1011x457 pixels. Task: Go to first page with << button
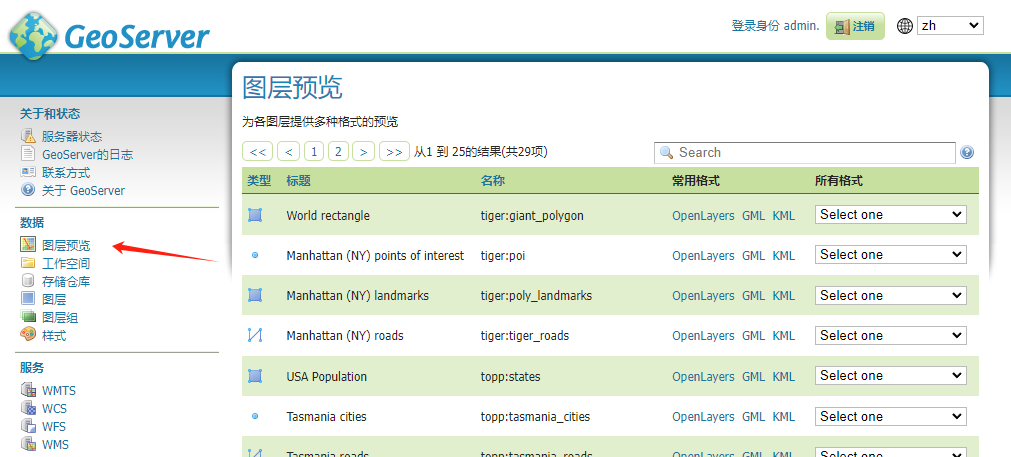[258, 151]
